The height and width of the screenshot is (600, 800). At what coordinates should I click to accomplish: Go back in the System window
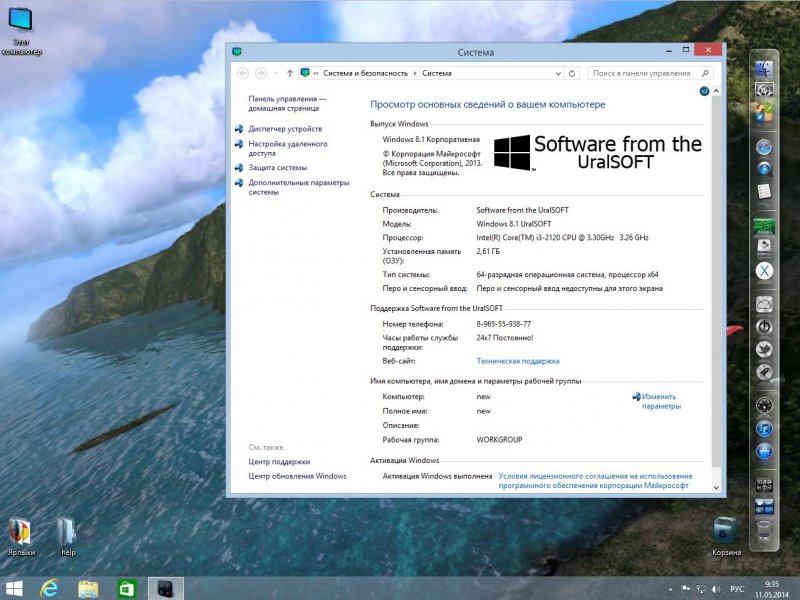point(243,73)
